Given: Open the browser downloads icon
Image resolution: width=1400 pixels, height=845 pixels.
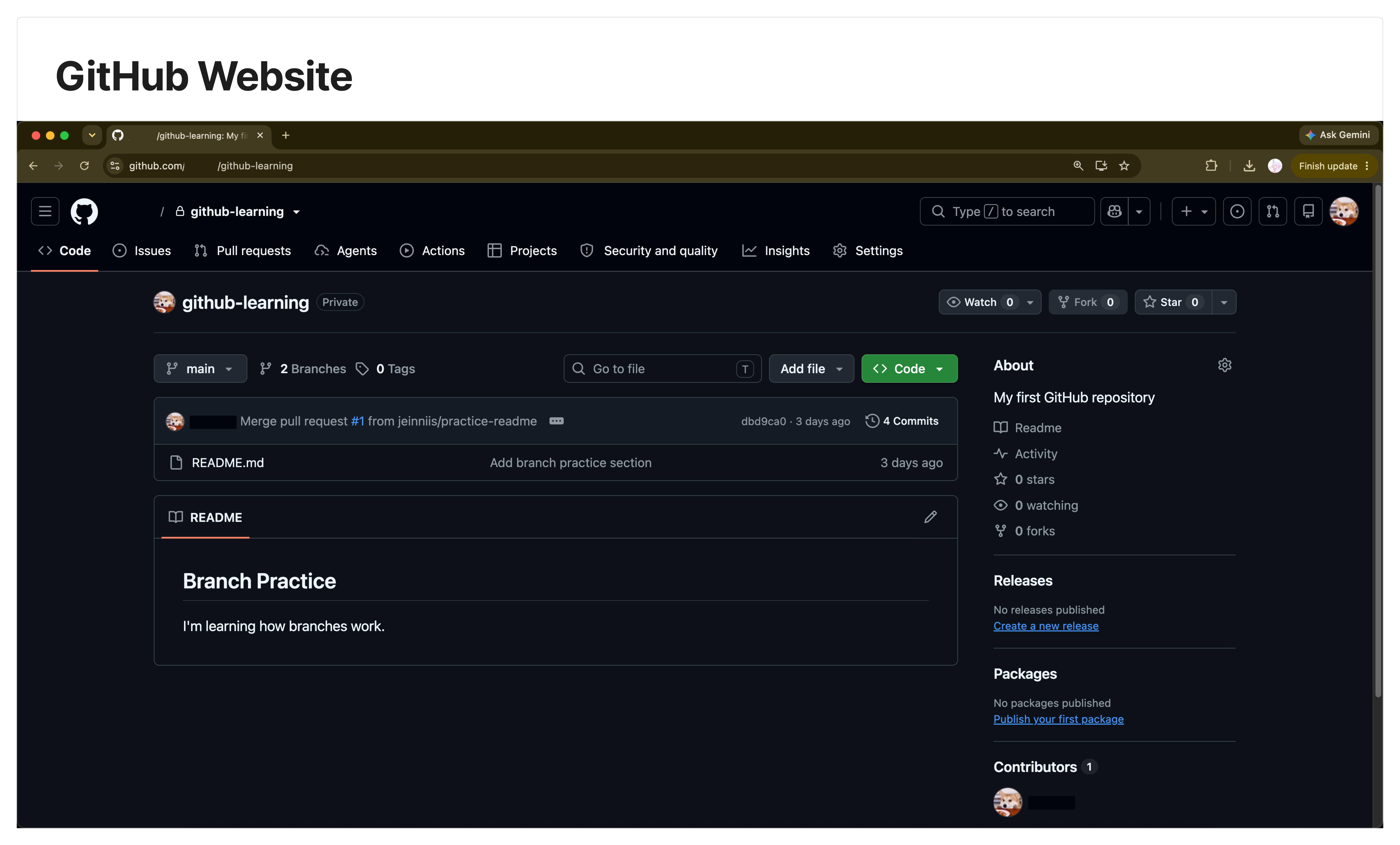Looking at the screenshot, I should [x=1249, y=166].
